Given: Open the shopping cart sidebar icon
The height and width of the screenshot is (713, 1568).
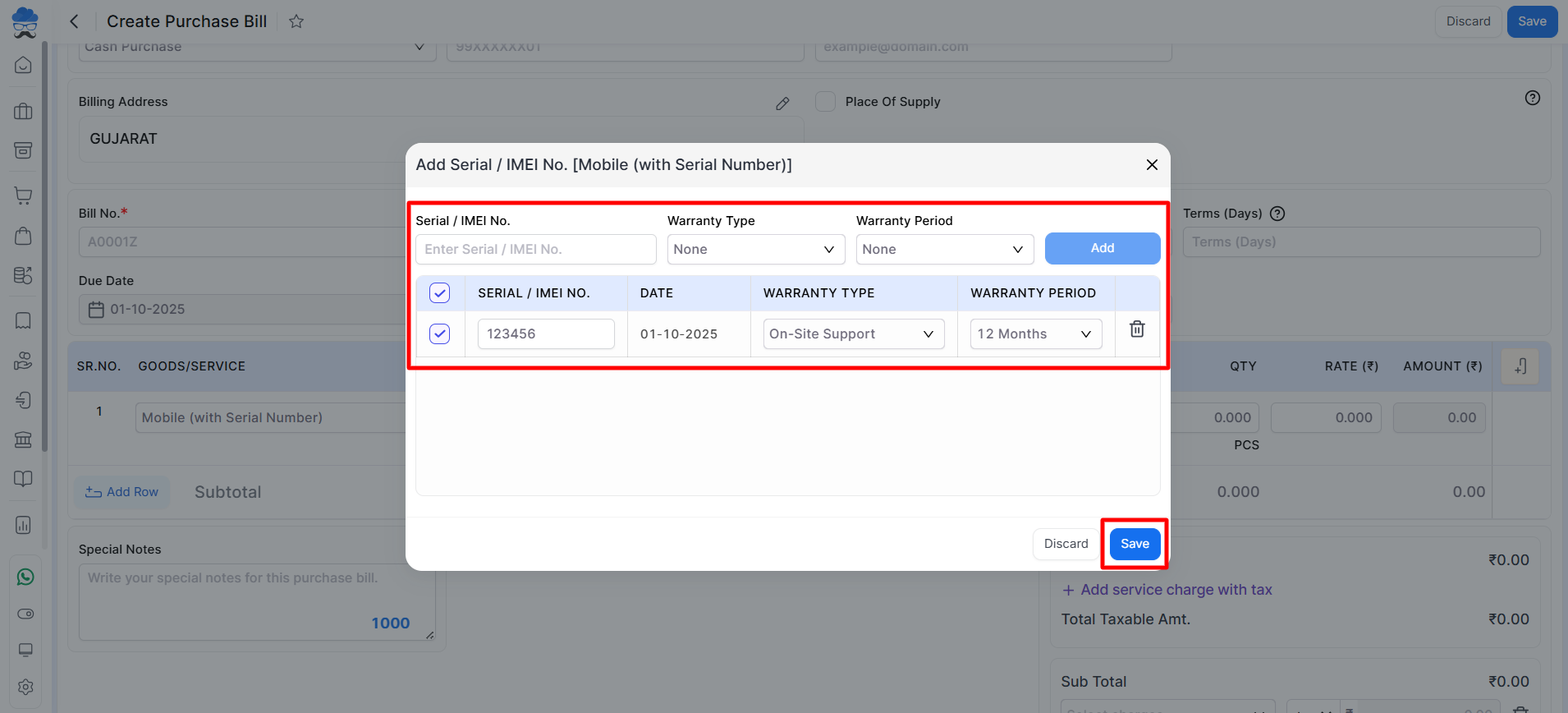Looking at the screenshot, I should tap(24, 195).
